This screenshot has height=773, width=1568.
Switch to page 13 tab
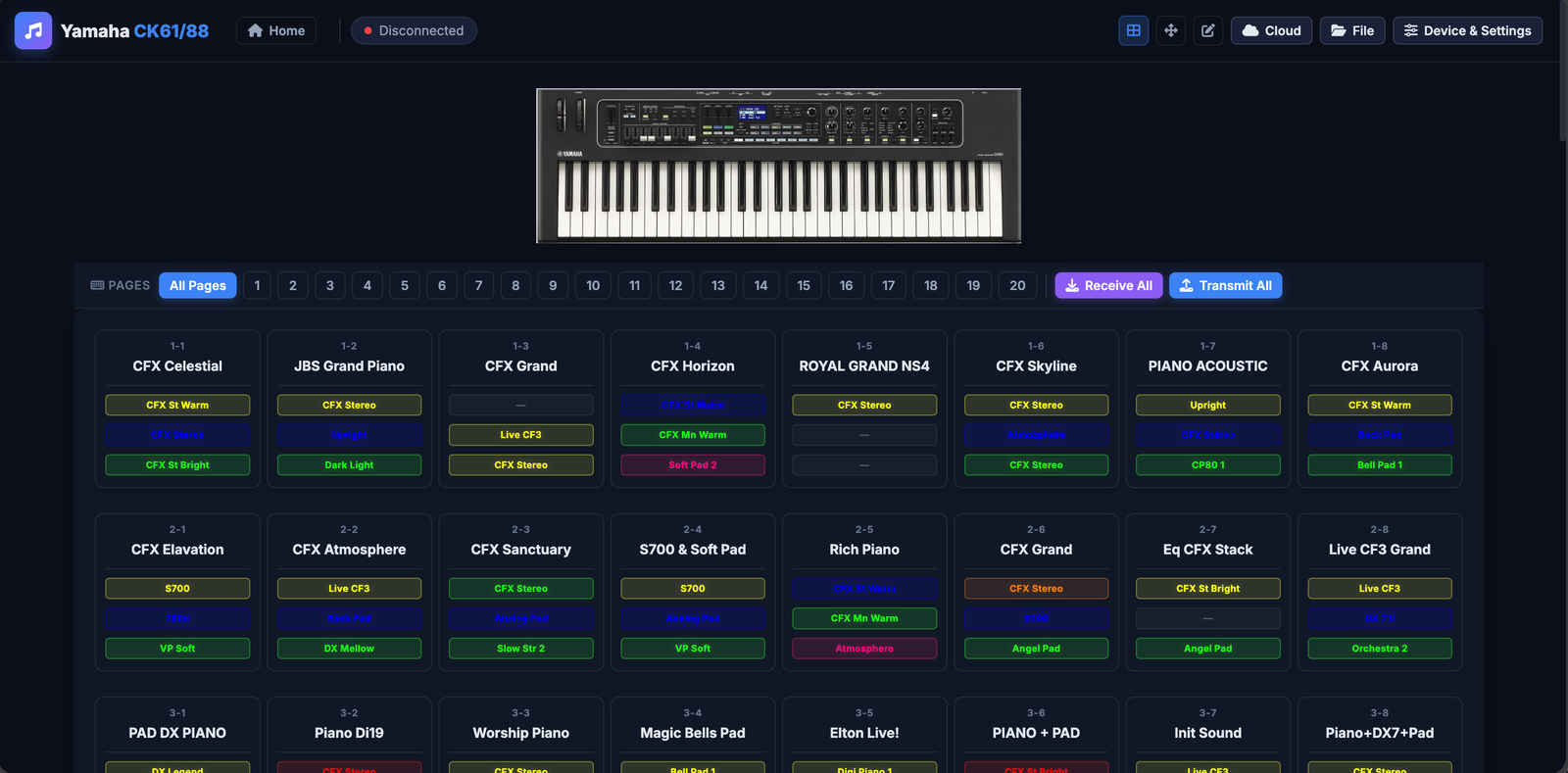point(718,285)
